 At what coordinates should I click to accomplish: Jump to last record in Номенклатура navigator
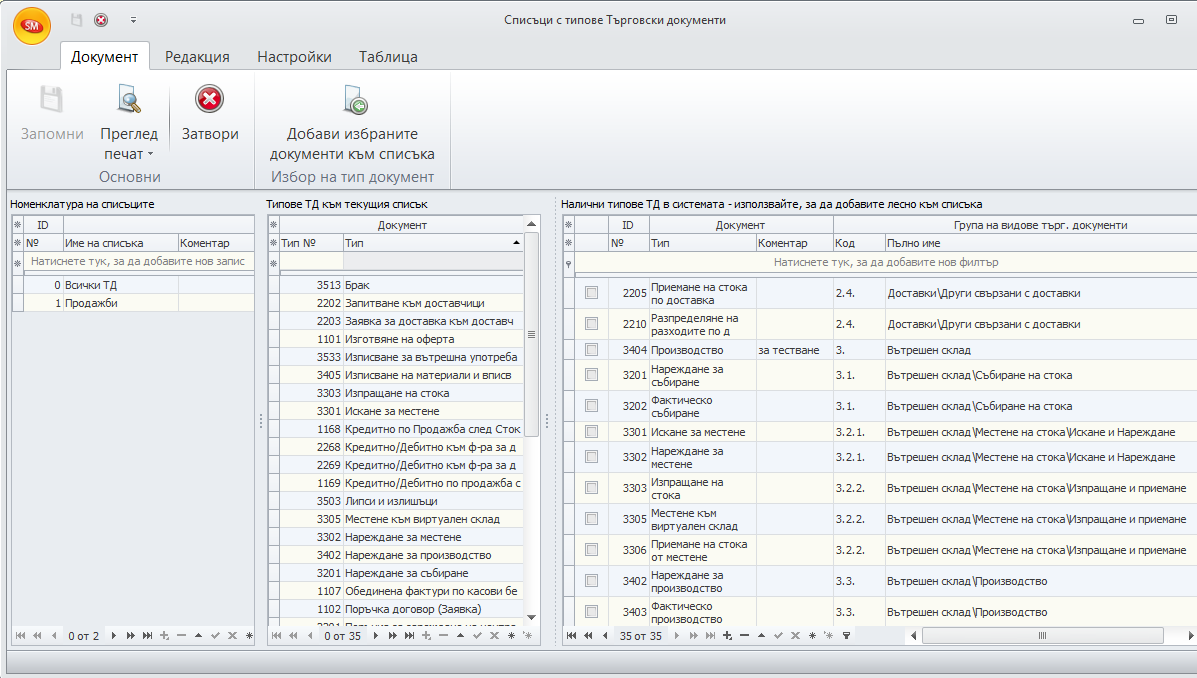147,635
